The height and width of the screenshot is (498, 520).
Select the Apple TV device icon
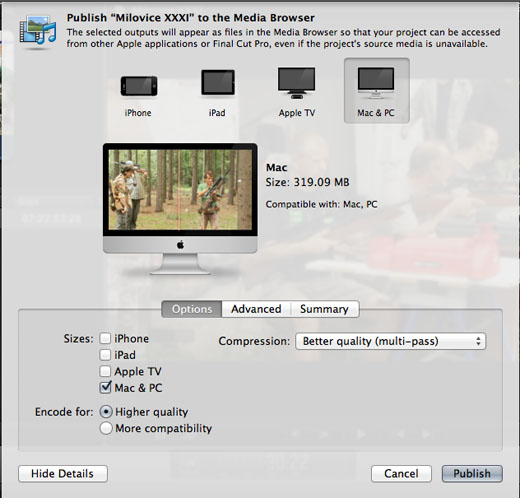coord(297,83)
